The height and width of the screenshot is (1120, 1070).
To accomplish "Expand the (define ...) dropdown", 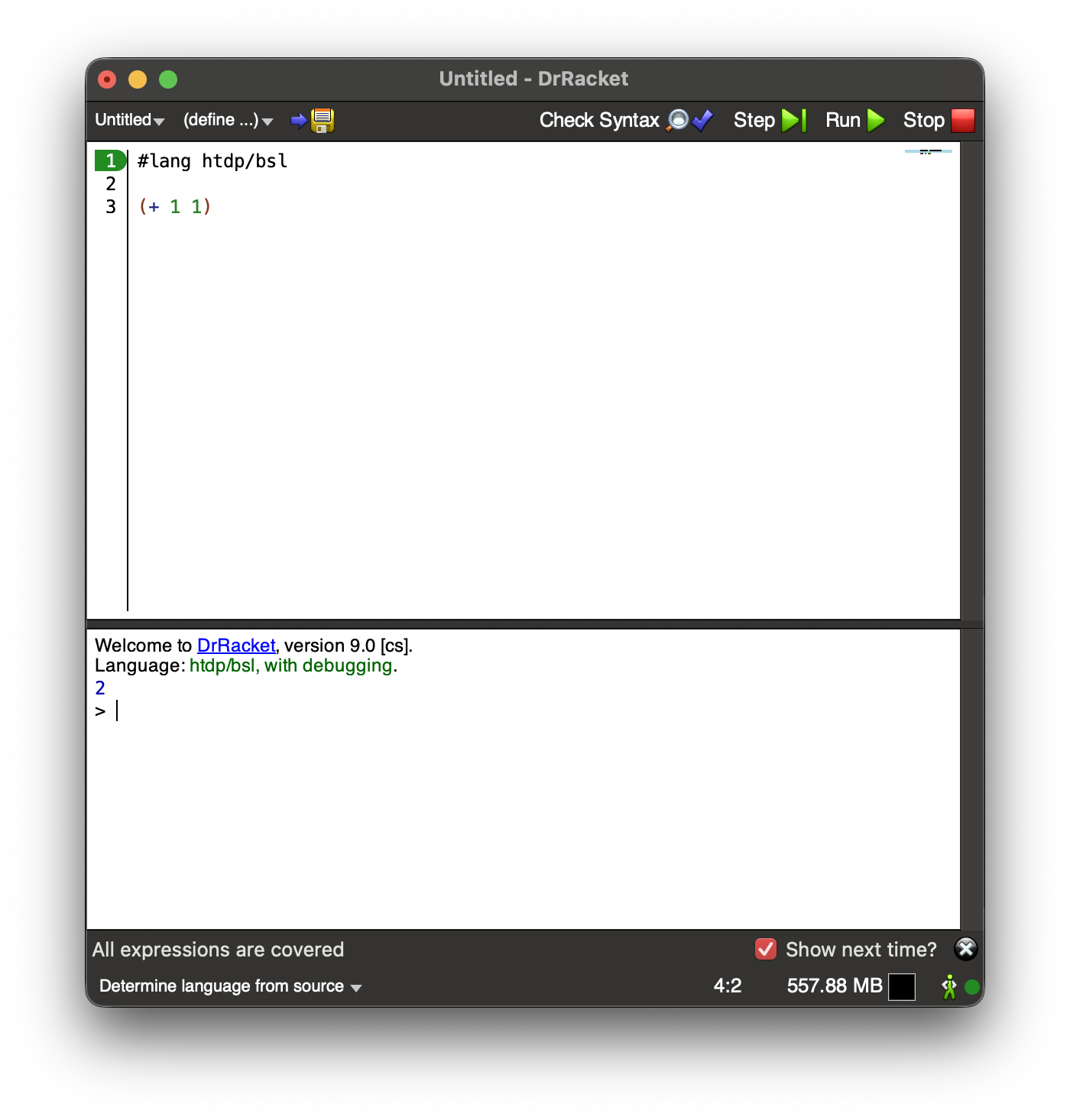I will point(228,120).
